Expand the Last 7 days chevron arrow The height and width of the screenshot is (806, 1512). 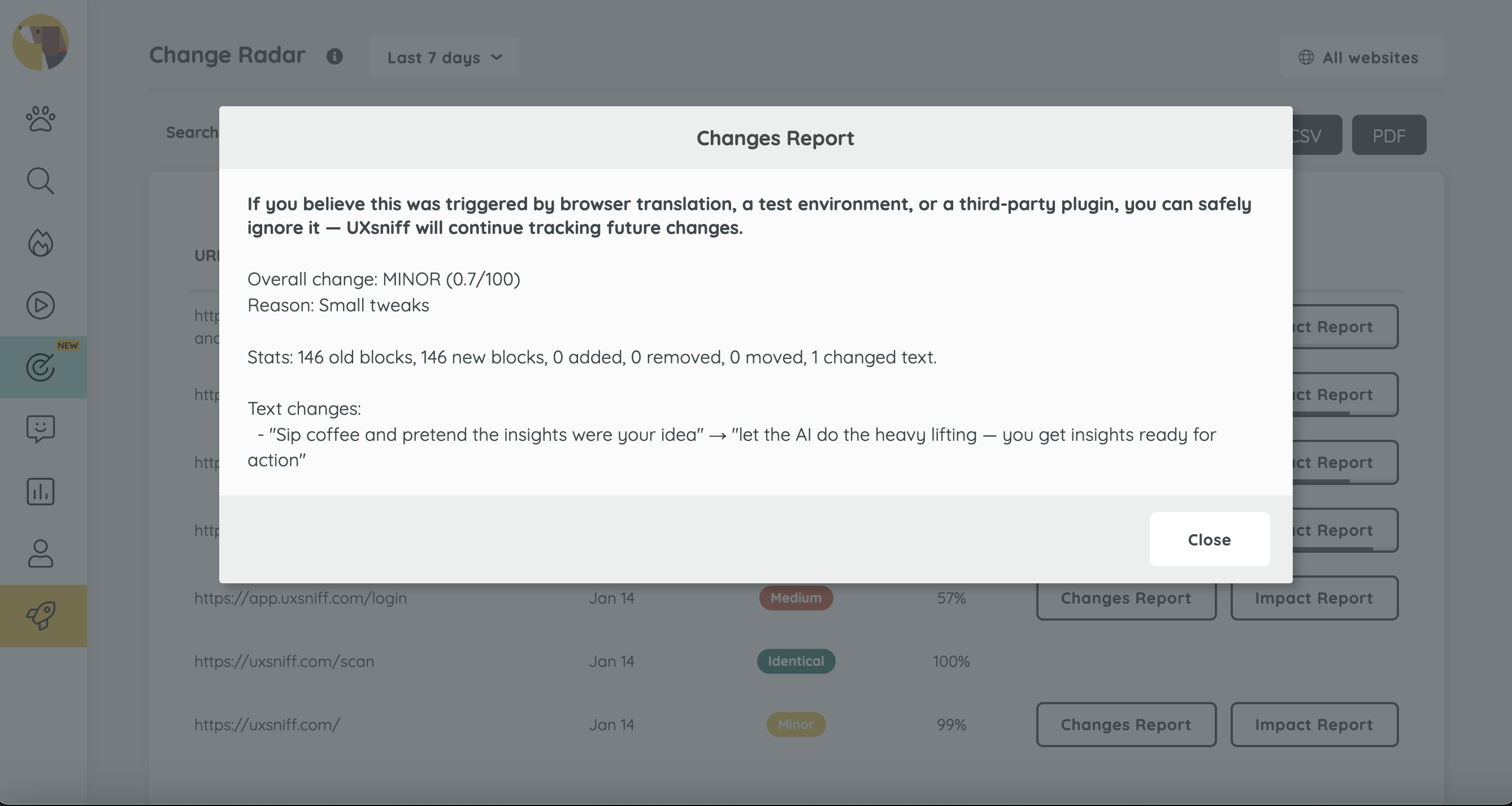coord(496,58)
